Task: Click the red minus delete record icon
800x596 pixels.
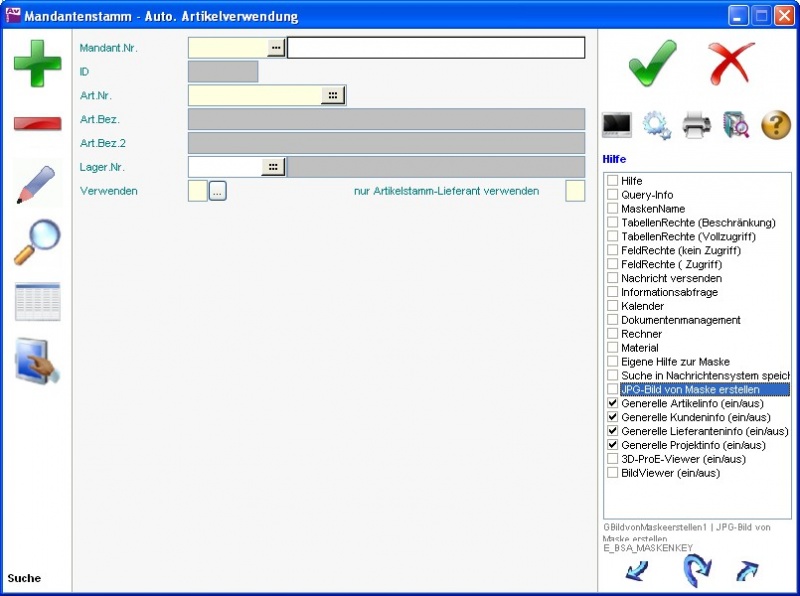Action: tap(37, 123)
